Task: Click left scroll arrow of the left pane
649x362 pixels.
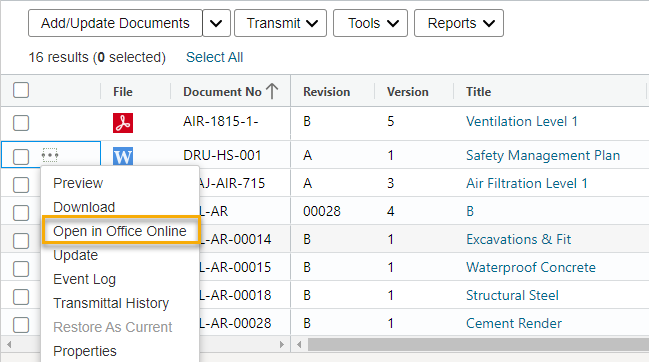Action: [9, 344]
